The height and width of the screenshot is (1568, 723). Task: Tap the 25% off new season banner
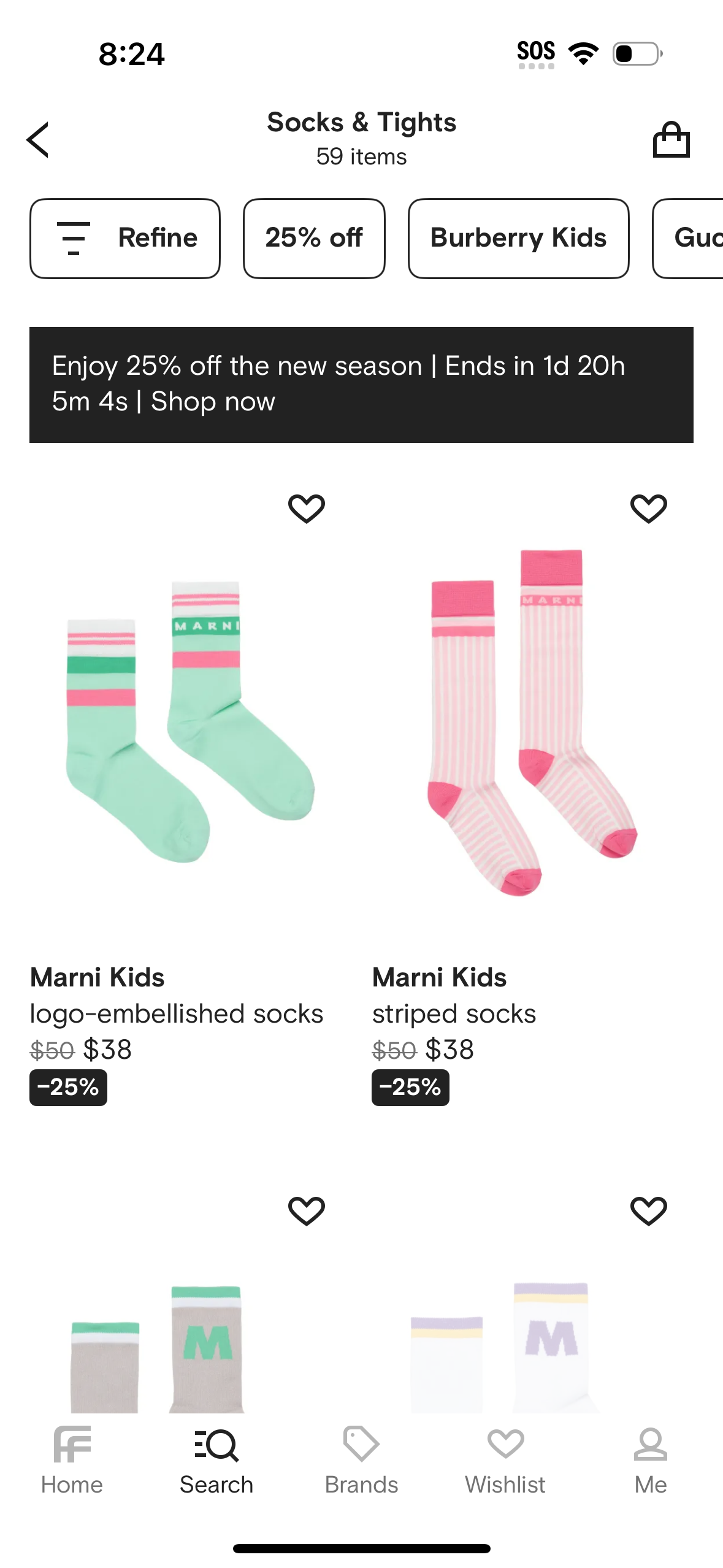(x=361, y=385)
